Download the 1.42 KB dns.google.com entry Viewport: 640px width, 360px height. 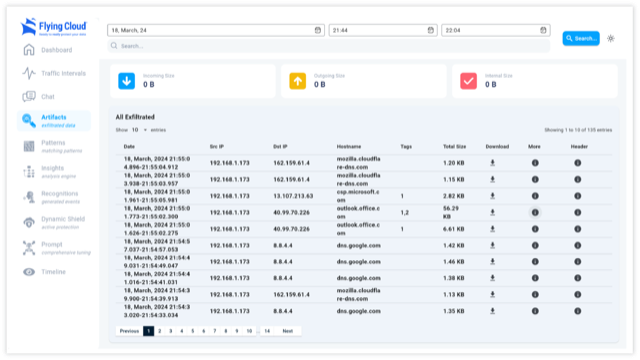(493, 245)
